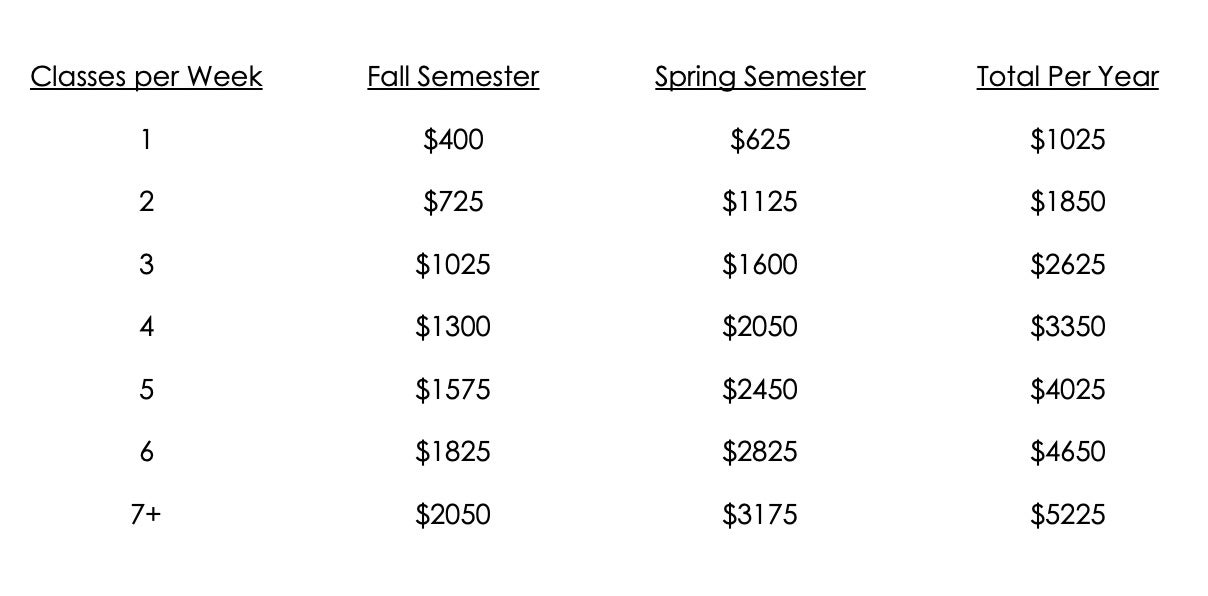Click the $1600 Spring Semester price
1208x596 pixels.
click(760, 265)
